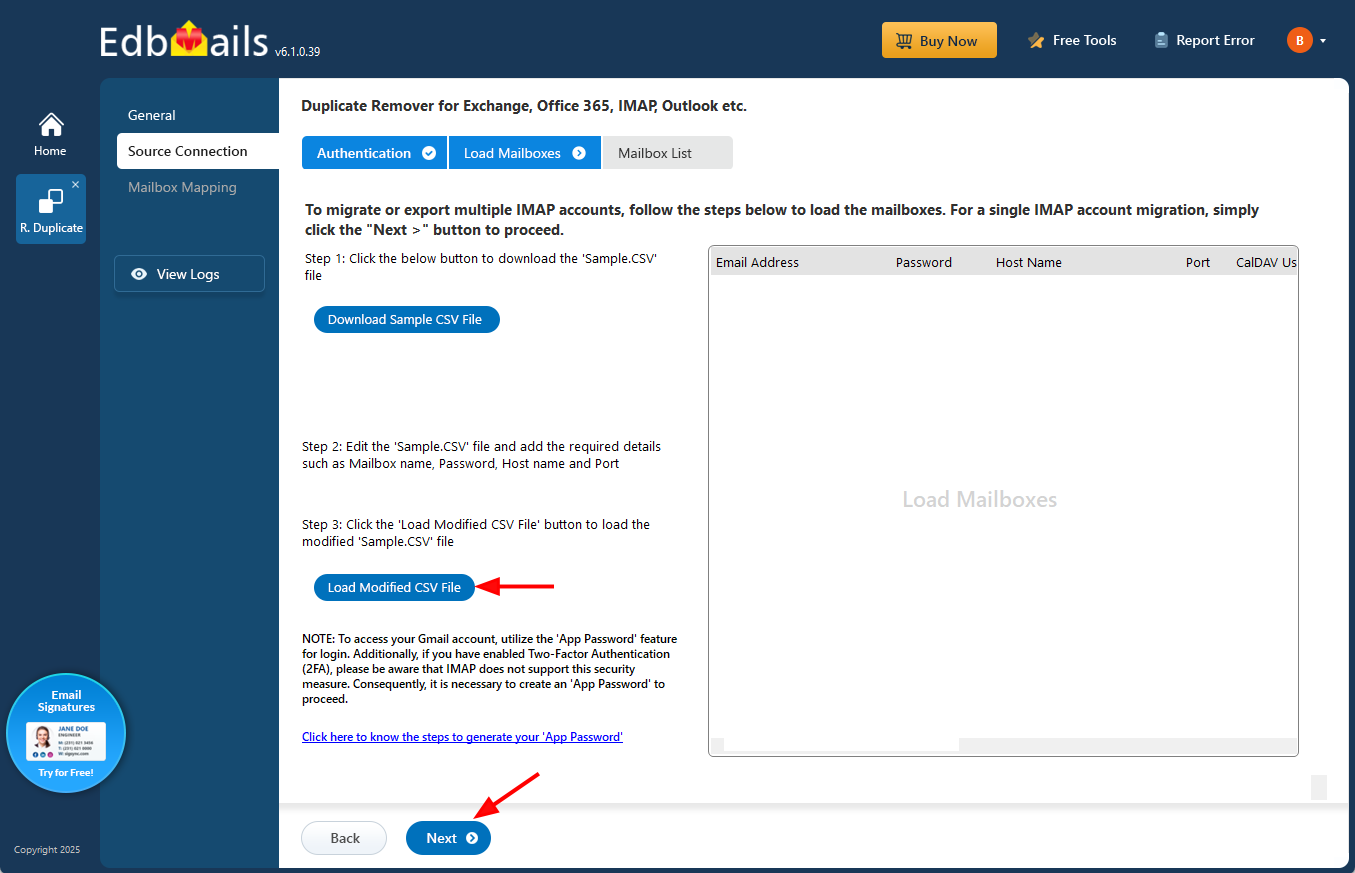Close the R. Duplicate sidebar item
The height and width of the screenshot is (873, 1355).
tap(76, 186)
